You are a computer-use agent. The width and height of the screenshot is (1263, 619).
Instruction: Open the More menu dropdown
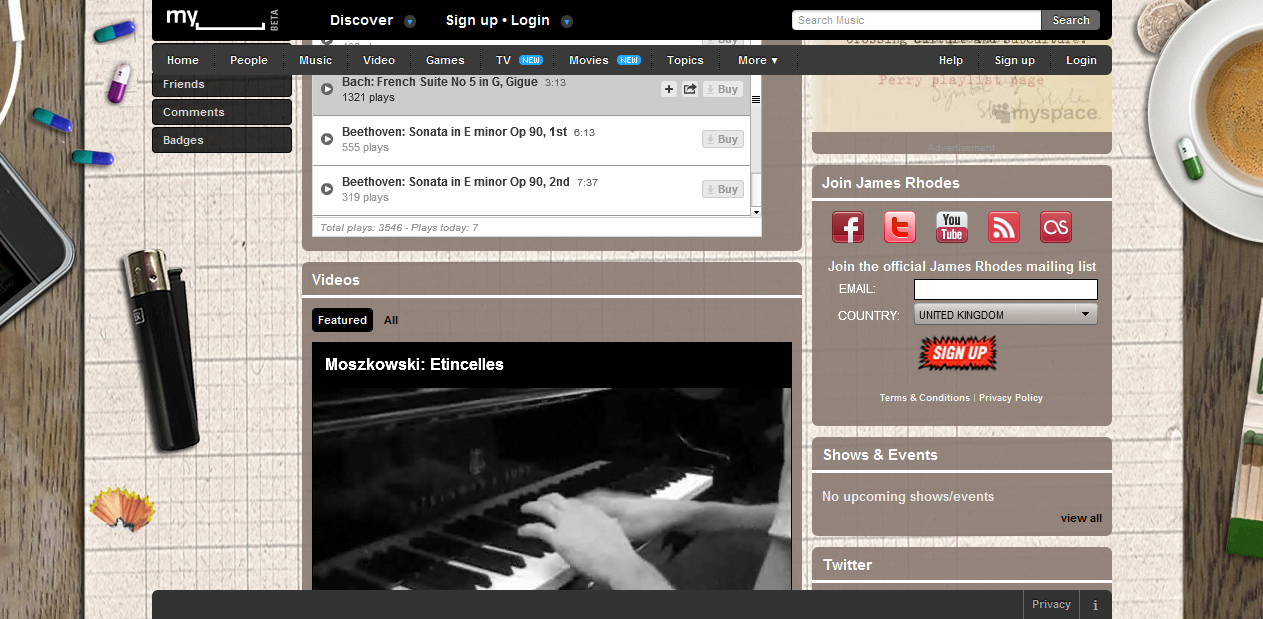pos(757,60)
